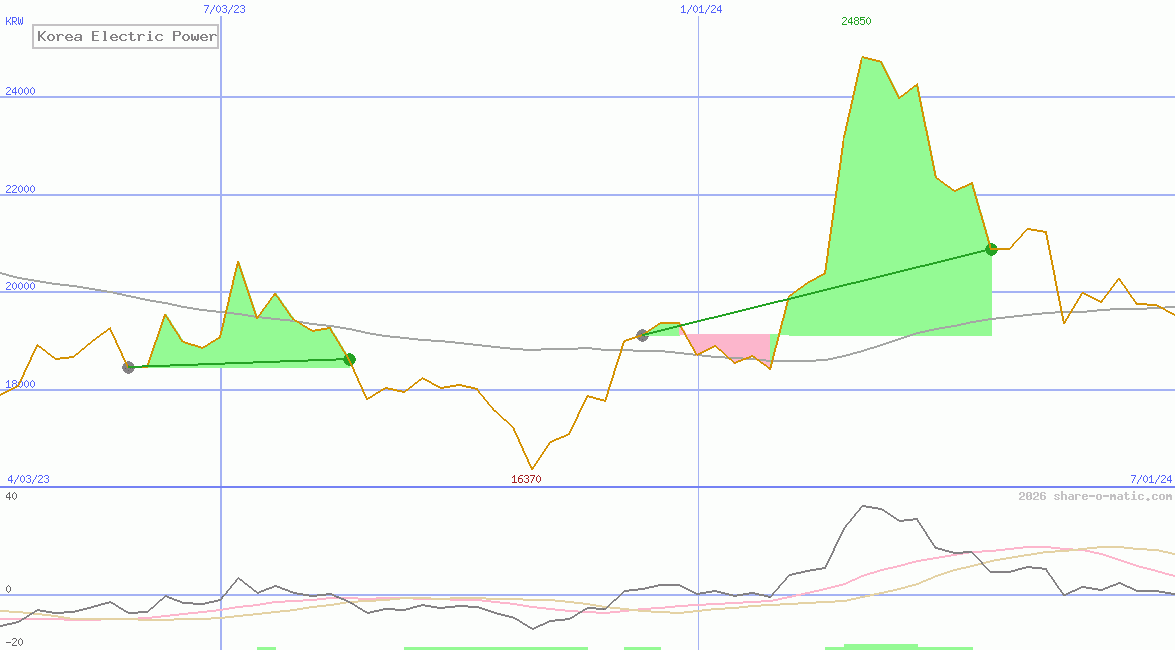
Task: Click the oscillator 40 axis label
Action: [11, 496]
